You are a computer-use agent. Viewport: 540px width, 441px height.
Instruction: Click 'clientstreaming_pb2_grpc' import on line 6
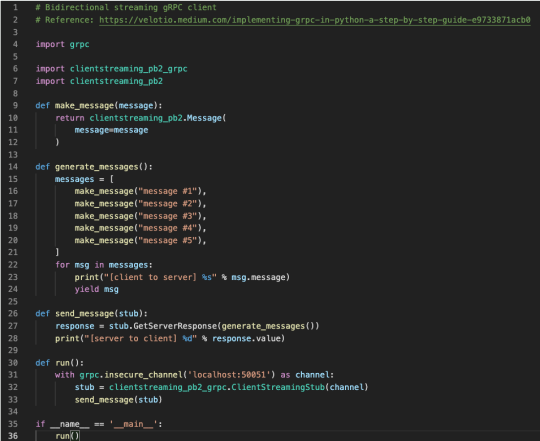click(x=128, y=69)
